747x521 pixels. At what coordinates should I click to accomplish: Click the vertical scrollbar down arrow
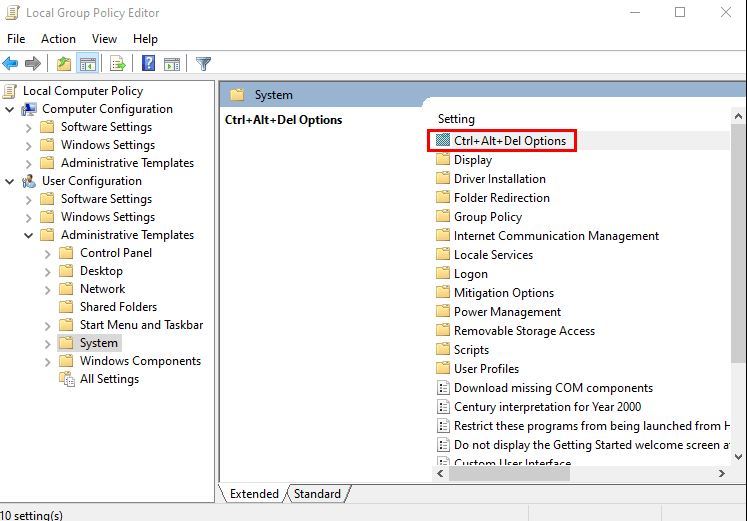[x=738, y=456]
